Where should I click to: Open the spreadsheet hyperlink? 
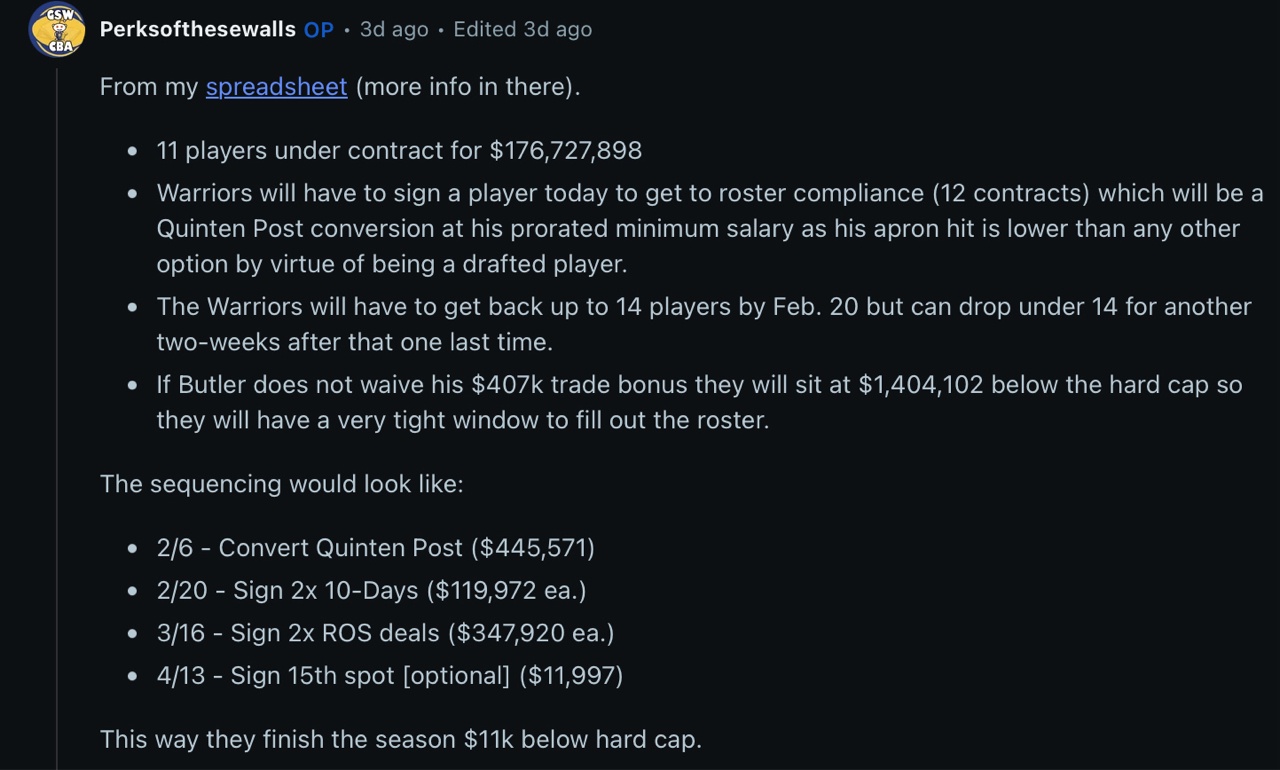point(276,87)
